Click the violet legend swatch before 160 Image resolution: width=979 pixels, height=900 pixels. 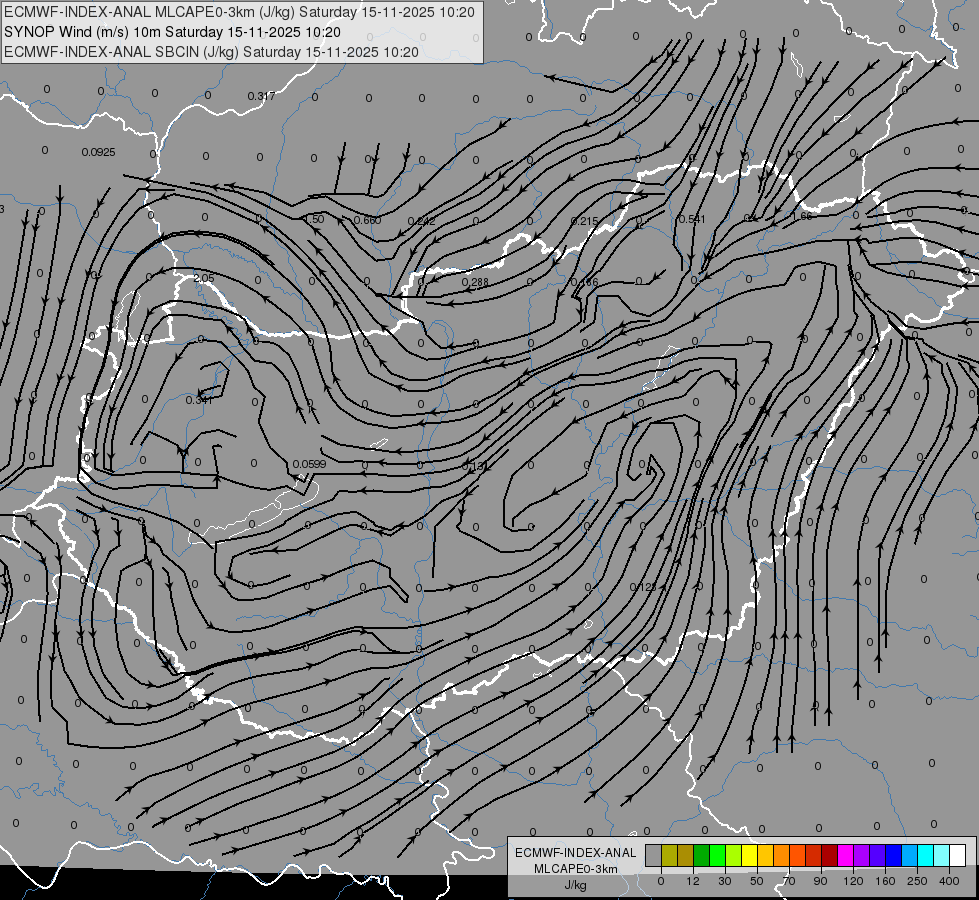878,856
